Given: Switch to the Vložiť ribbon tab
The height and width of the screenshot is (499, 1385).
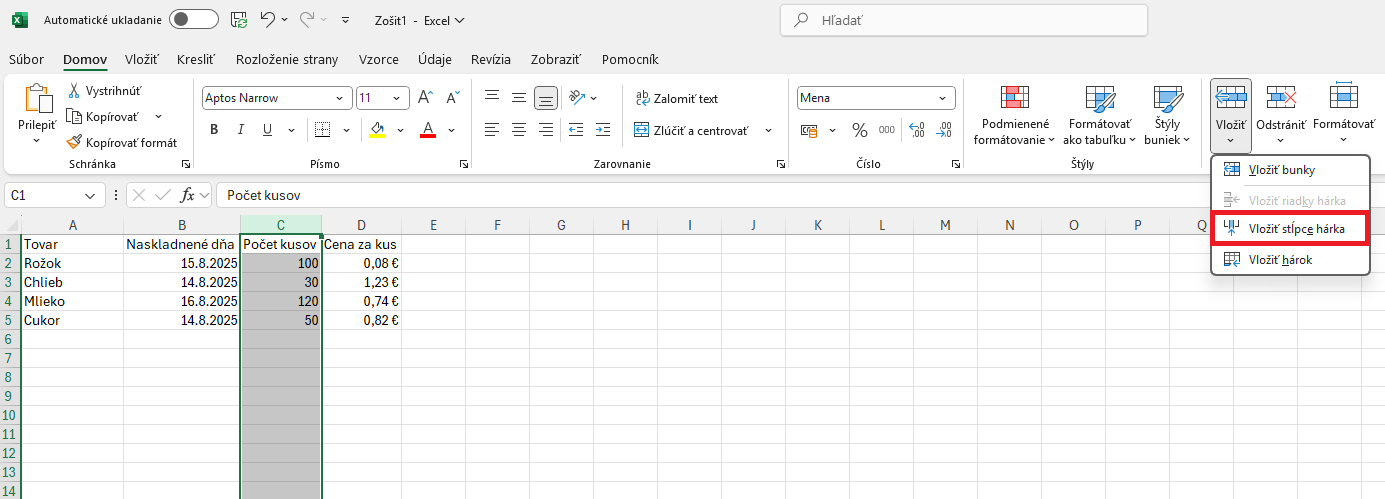Looking at the screenshot, I should coord(142,59).
